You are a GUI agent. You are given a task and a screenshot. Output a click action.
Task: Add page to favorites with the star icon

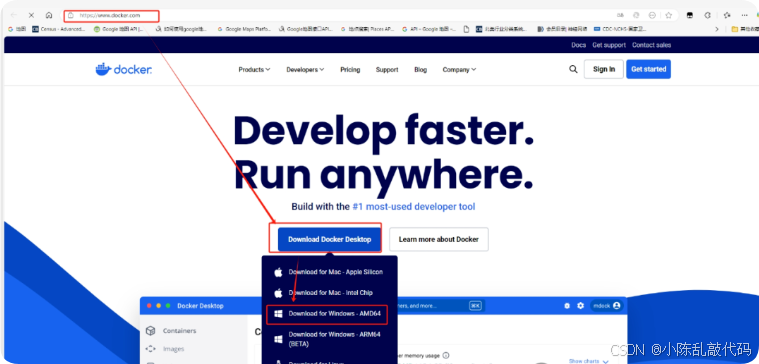coord(668,15)
